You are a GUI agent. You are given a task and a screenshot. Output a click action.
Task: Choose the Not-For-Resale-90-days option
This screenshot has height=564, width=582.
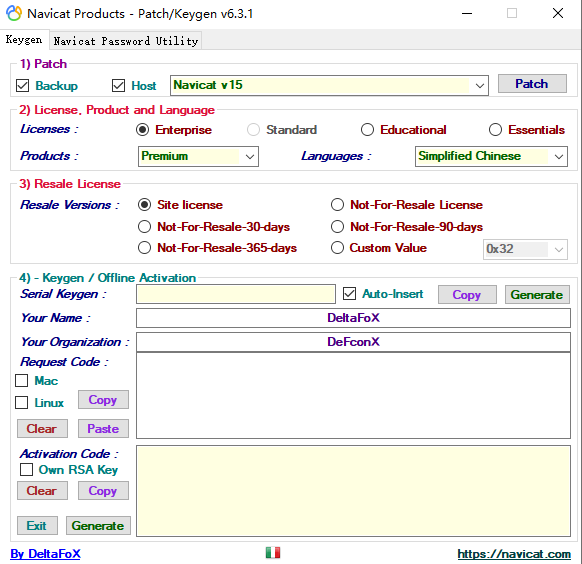pos(337,227)
